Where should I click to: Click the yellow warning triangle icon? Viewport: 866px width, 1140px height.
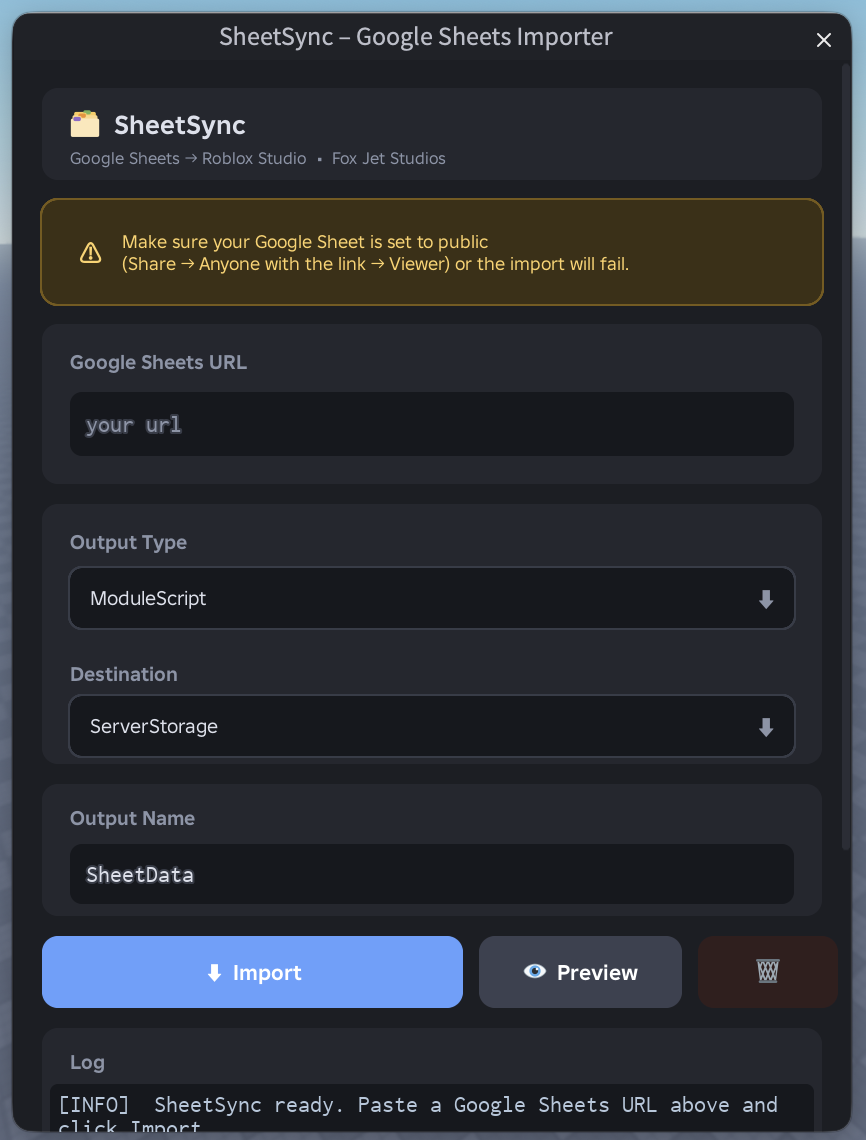(x=91, y=253)
